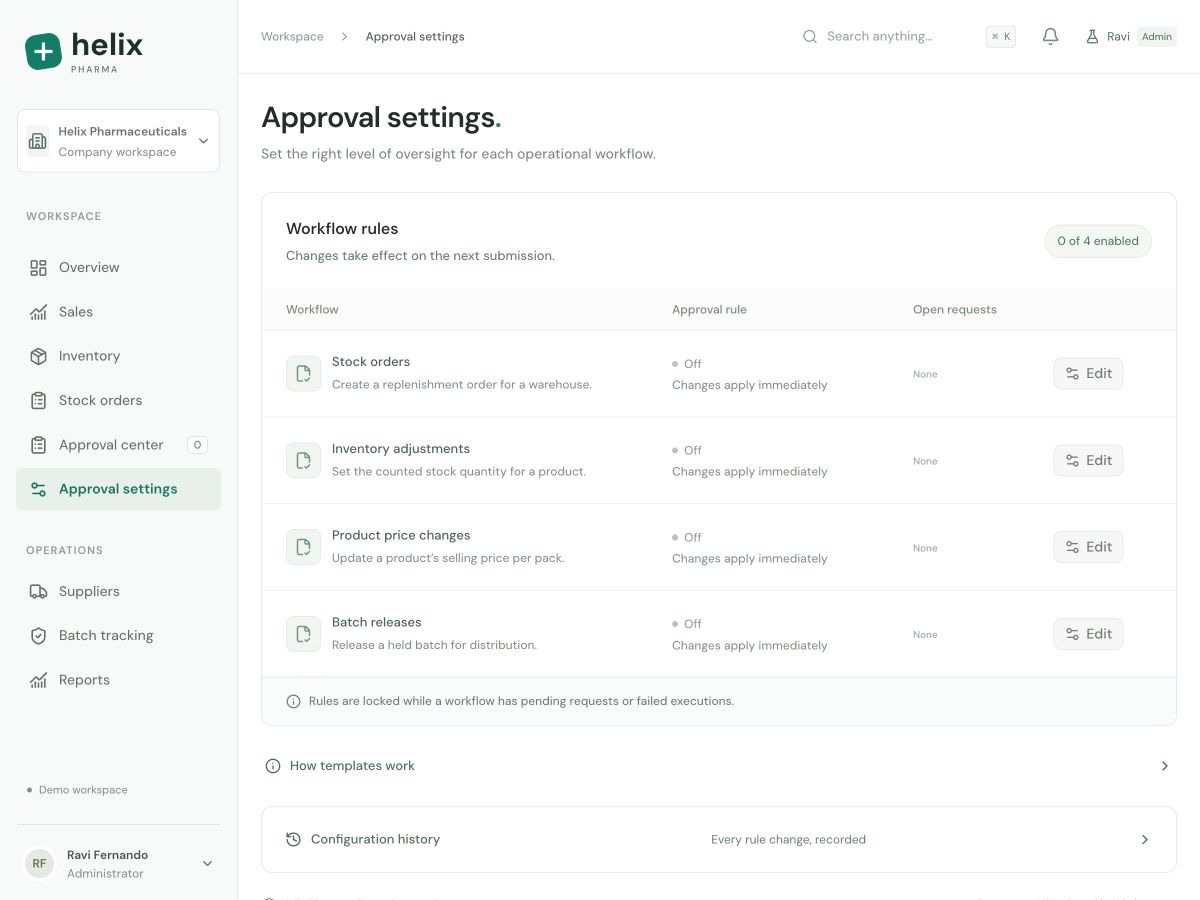Click 'Every rule change, recorded' text

coord(788,840)
